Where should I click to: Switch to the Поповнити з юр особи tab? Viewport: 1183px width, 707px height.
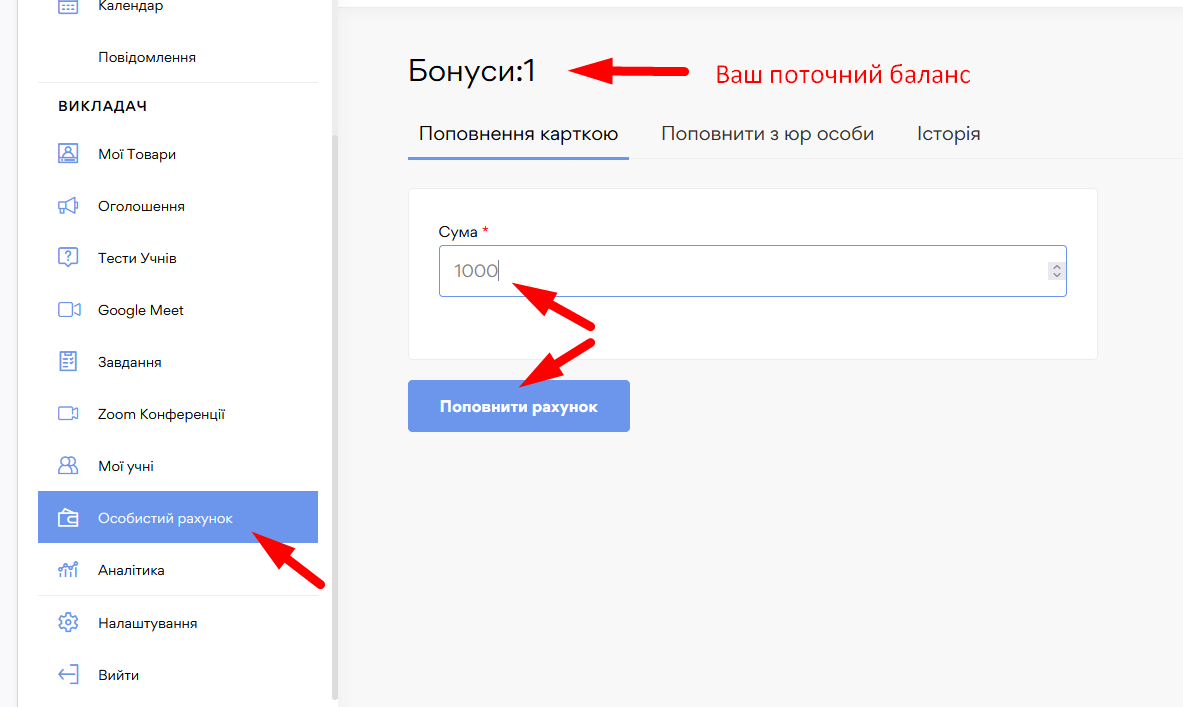pos(767,134)
